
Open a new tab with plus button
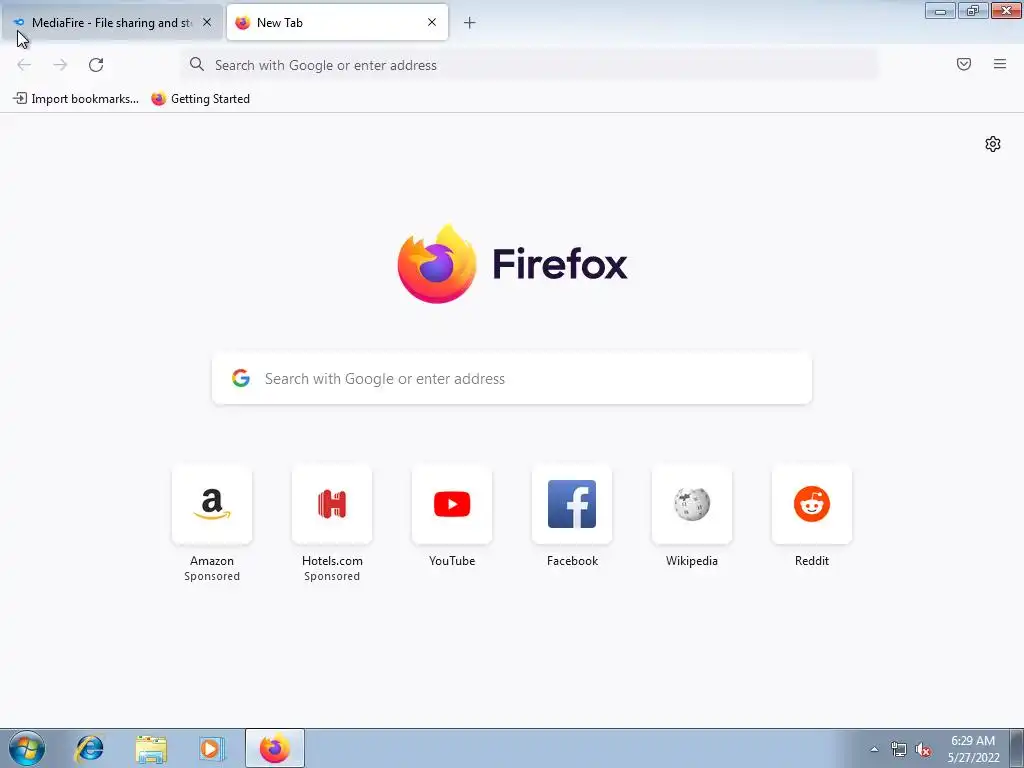(470, 23)
